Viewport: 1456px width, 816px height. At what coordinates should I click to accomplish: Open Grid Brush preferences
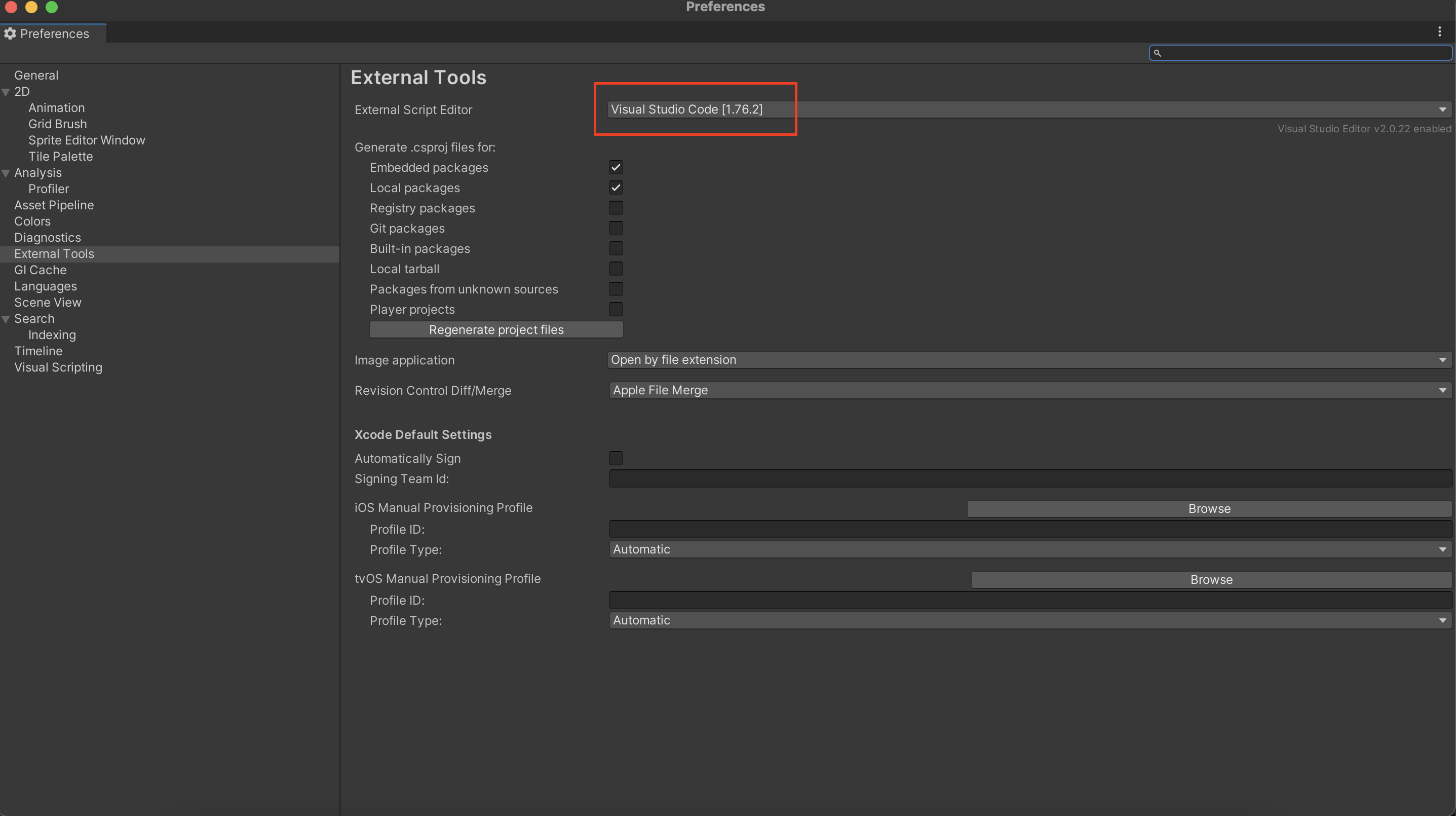pos(58,124)
